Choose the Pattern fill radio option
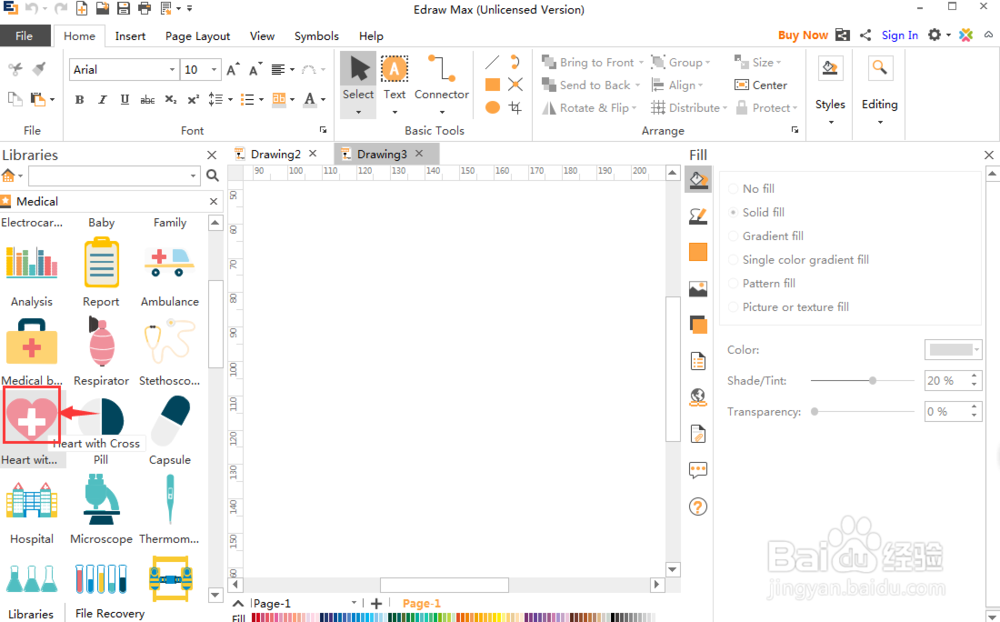This screenshot has width=1000, height=622. point(733,283)
